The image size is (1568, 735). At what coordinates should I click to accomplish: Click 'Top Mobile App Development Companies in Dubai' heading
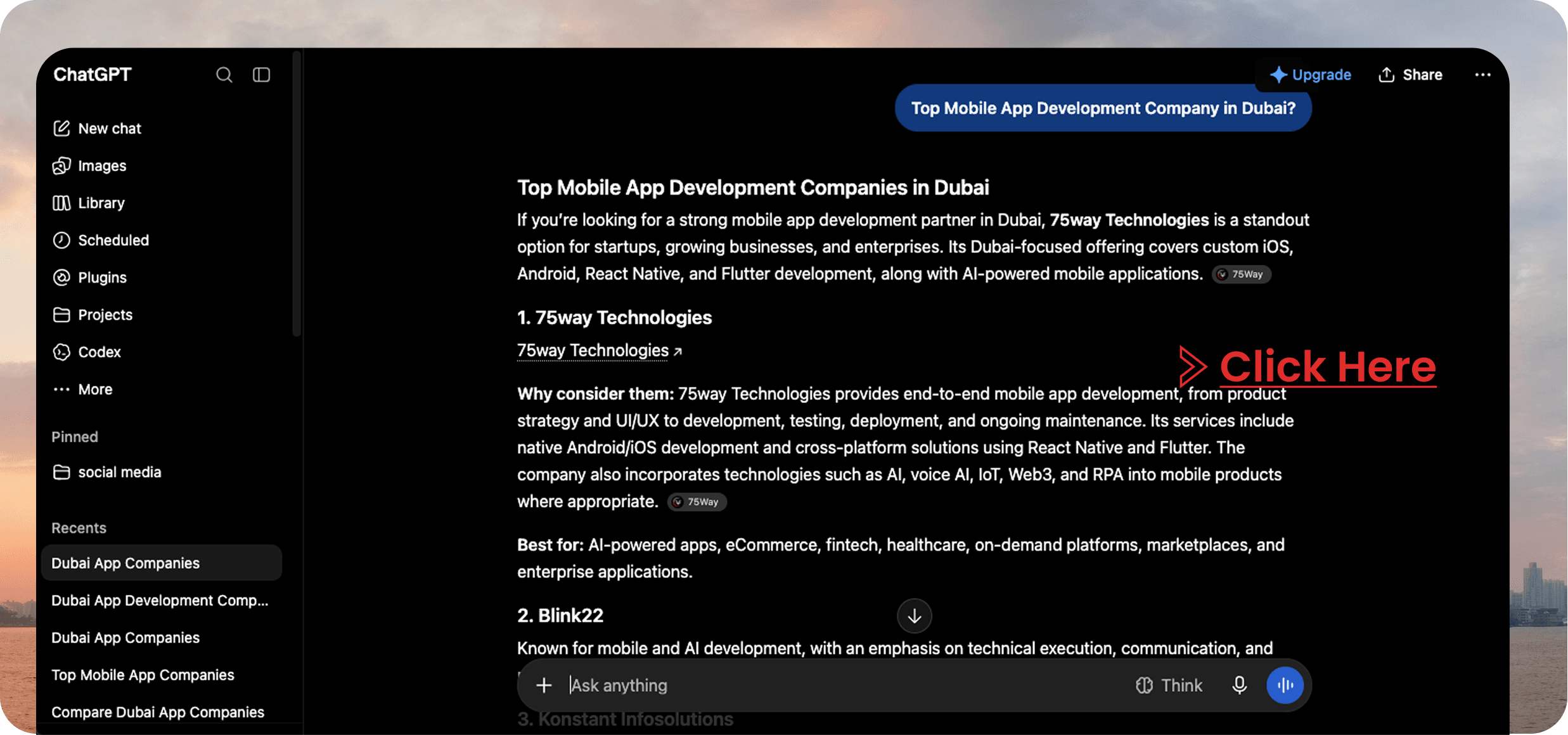[753, 188]
